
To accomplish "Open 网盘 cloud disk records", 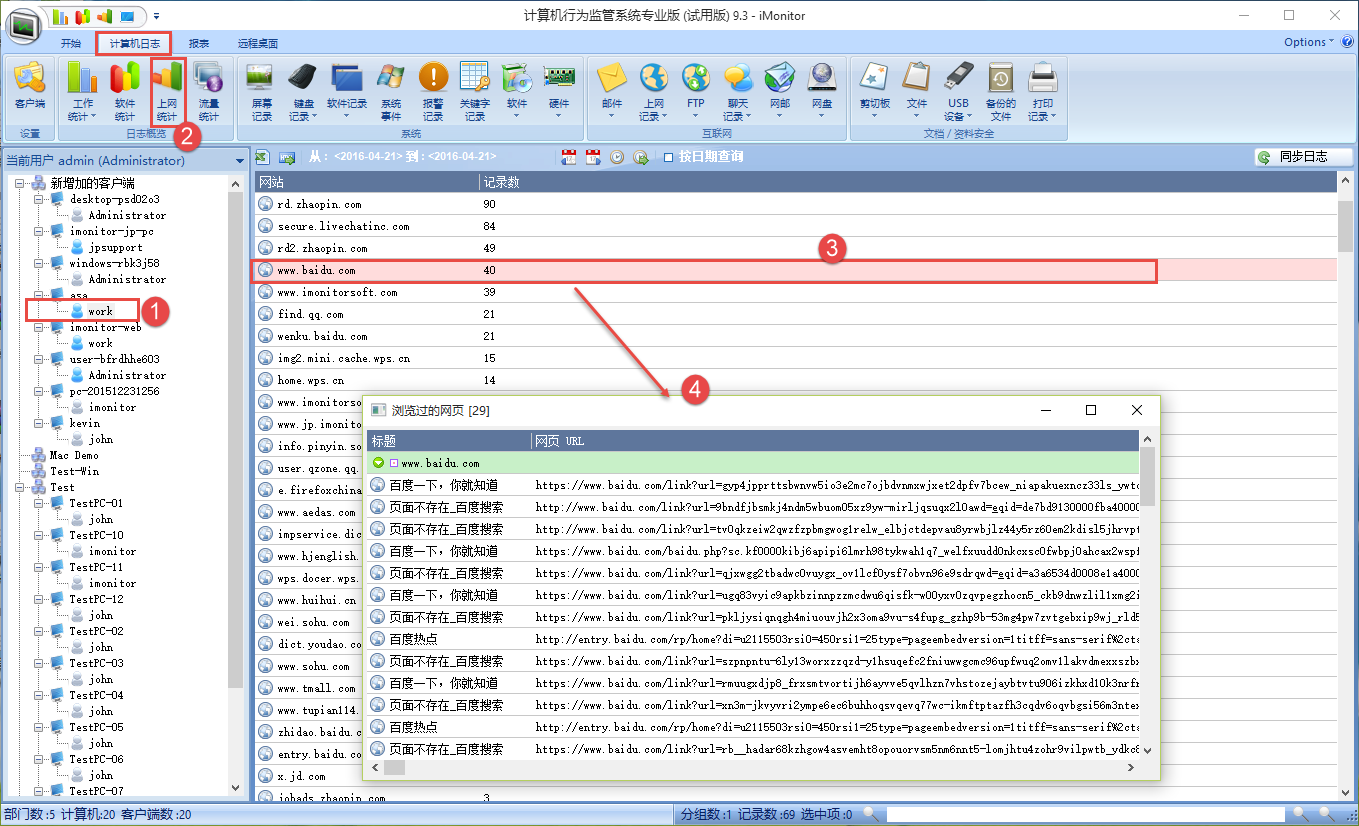I will (x=821, y=91).
